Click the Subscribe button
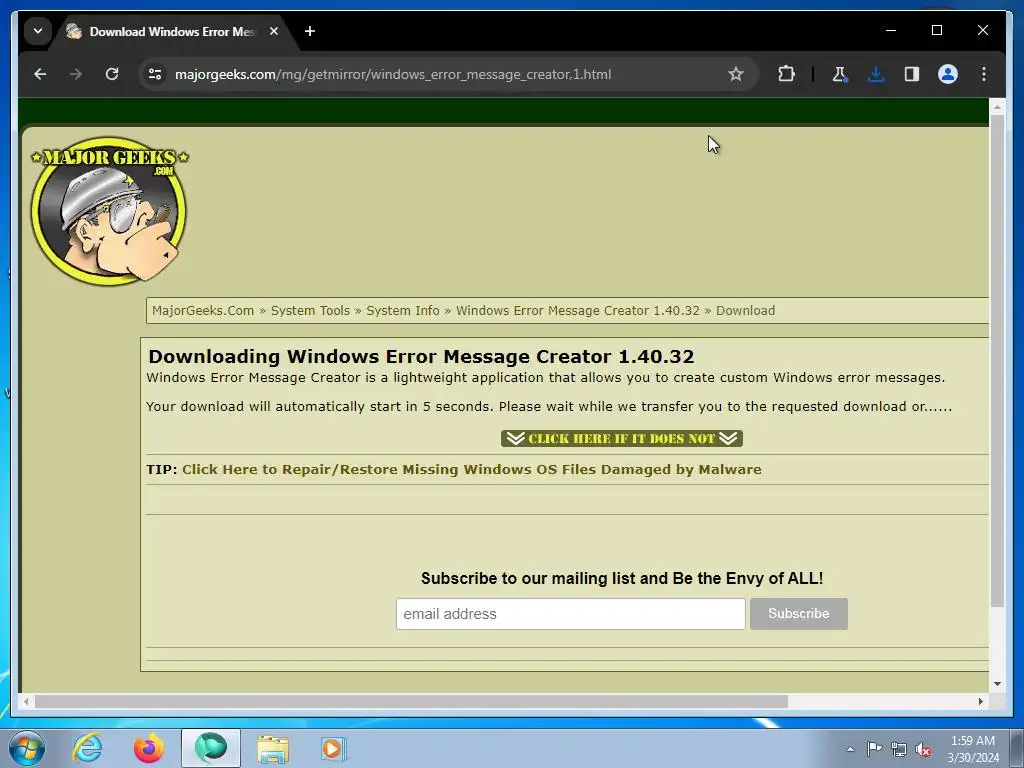Image resolution: width=1024 pixels, height=768 pixels. point(799,614)
